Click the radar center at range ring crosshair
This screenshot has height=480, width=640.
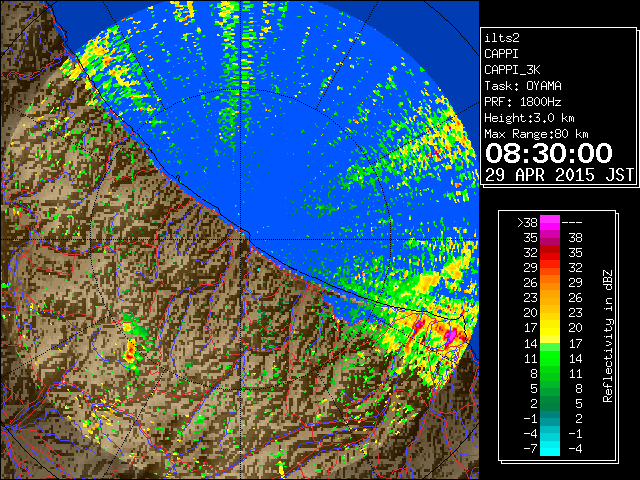click(x=241, y=239)
